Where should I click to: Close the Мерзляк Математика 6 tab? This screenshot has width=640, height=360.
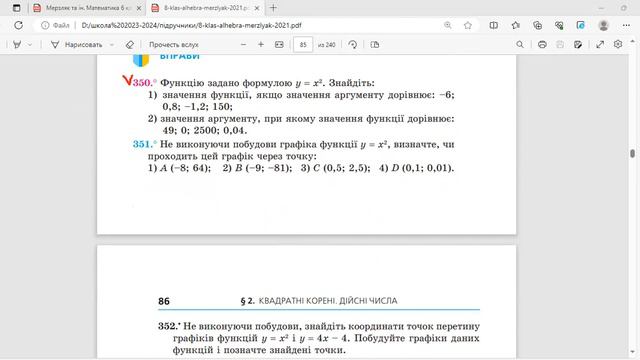(x=139, y=8)
